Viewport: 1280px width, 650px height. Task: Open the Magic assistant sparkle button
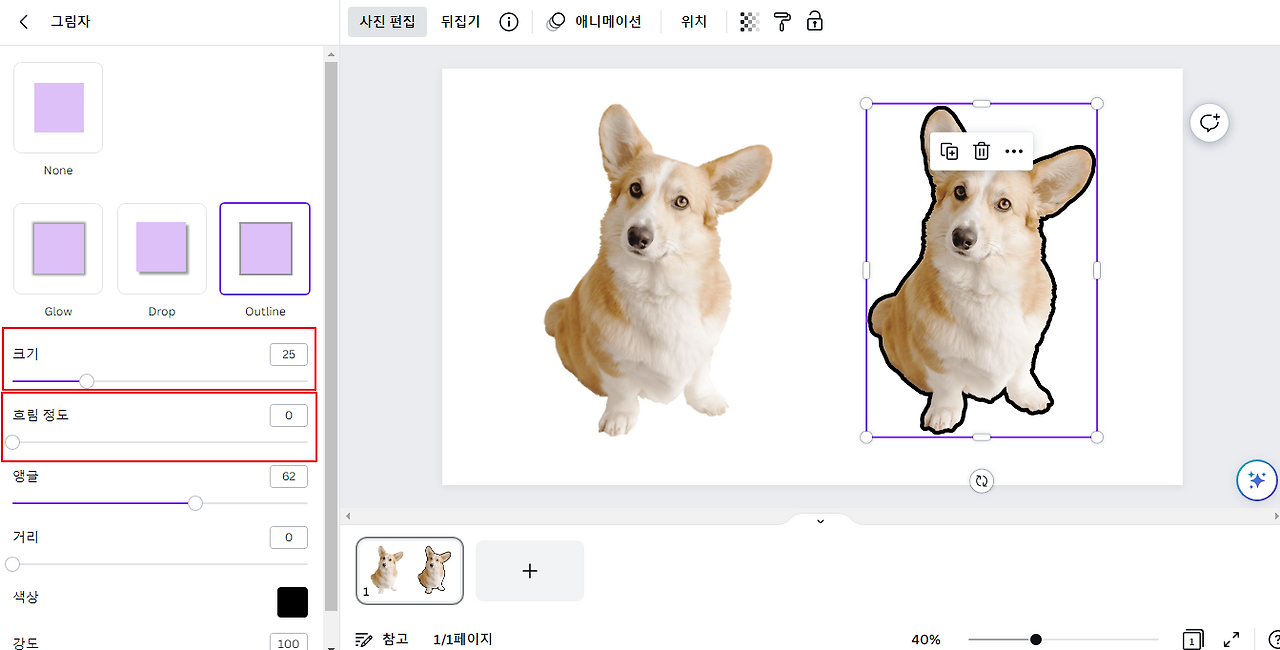[1257, 480]
